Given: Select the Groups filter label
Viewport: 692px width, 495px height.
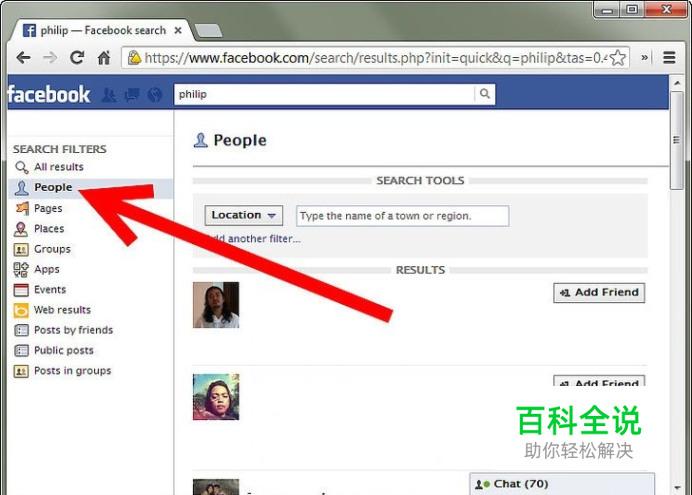Looking at the screenshot, I should coord(52,249).
